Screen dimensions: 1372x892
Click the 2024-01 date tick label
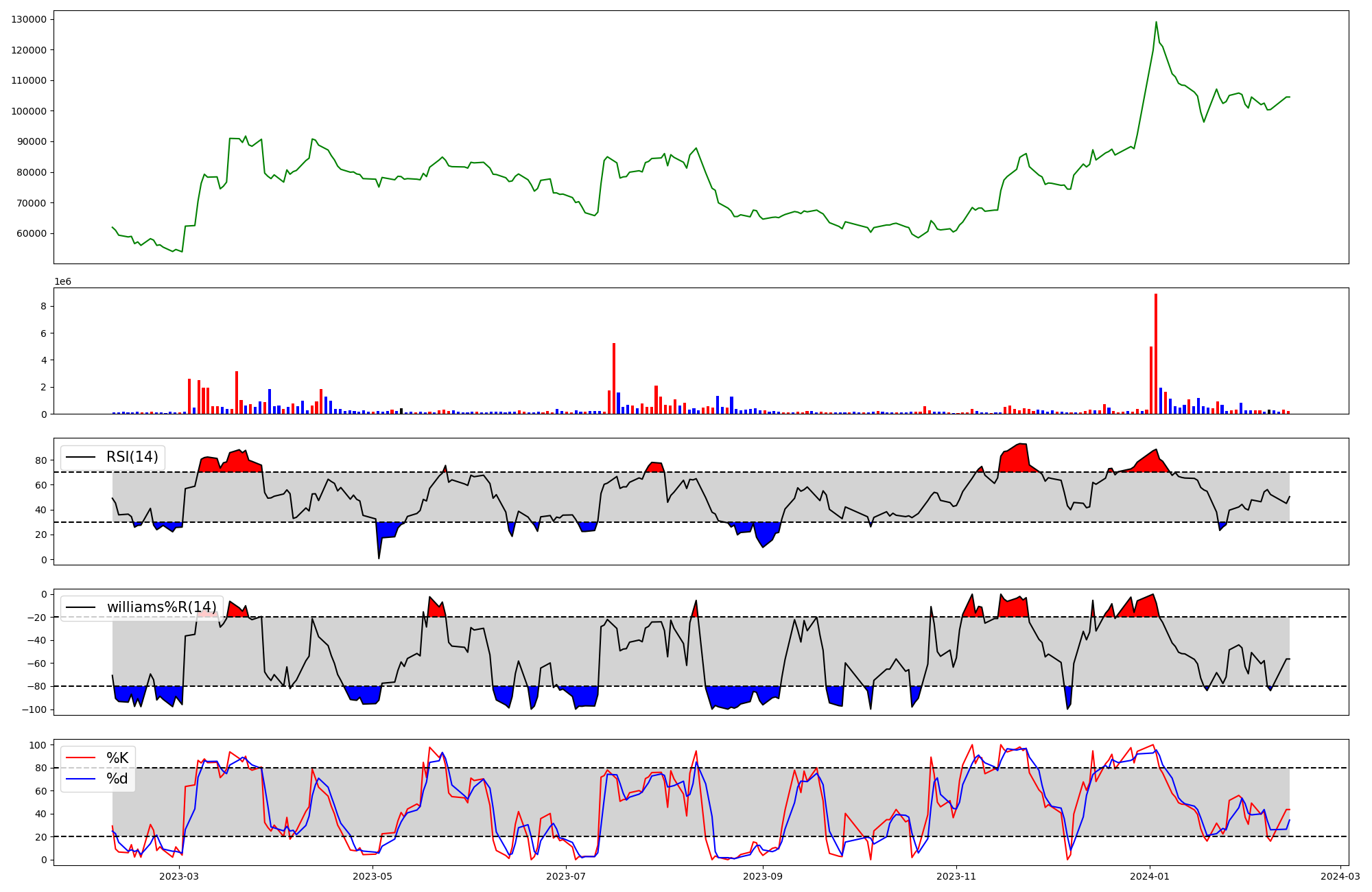coord(1150,876)
